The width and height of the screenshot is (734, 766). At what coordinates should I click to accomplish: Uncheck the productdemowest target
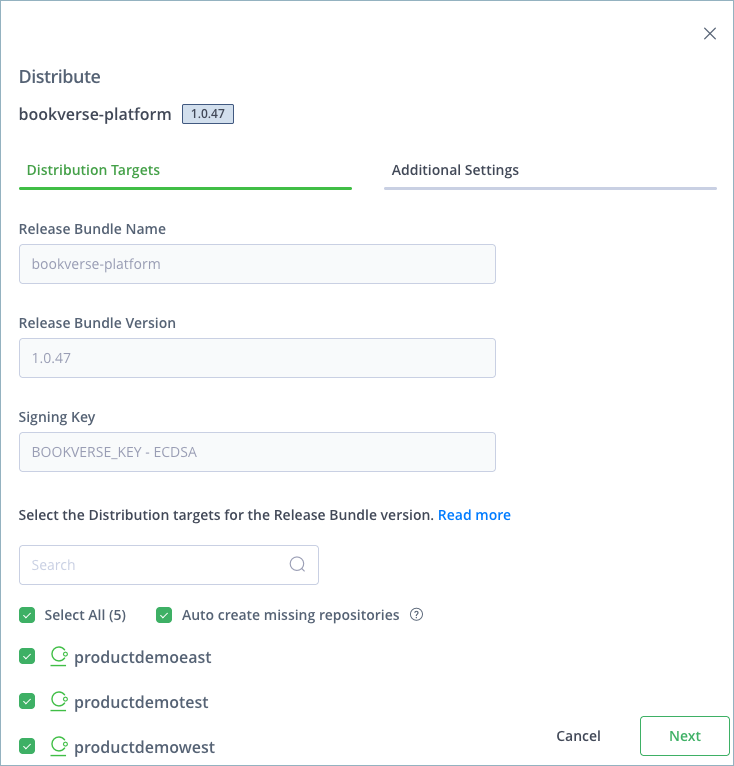coord(27,746)
